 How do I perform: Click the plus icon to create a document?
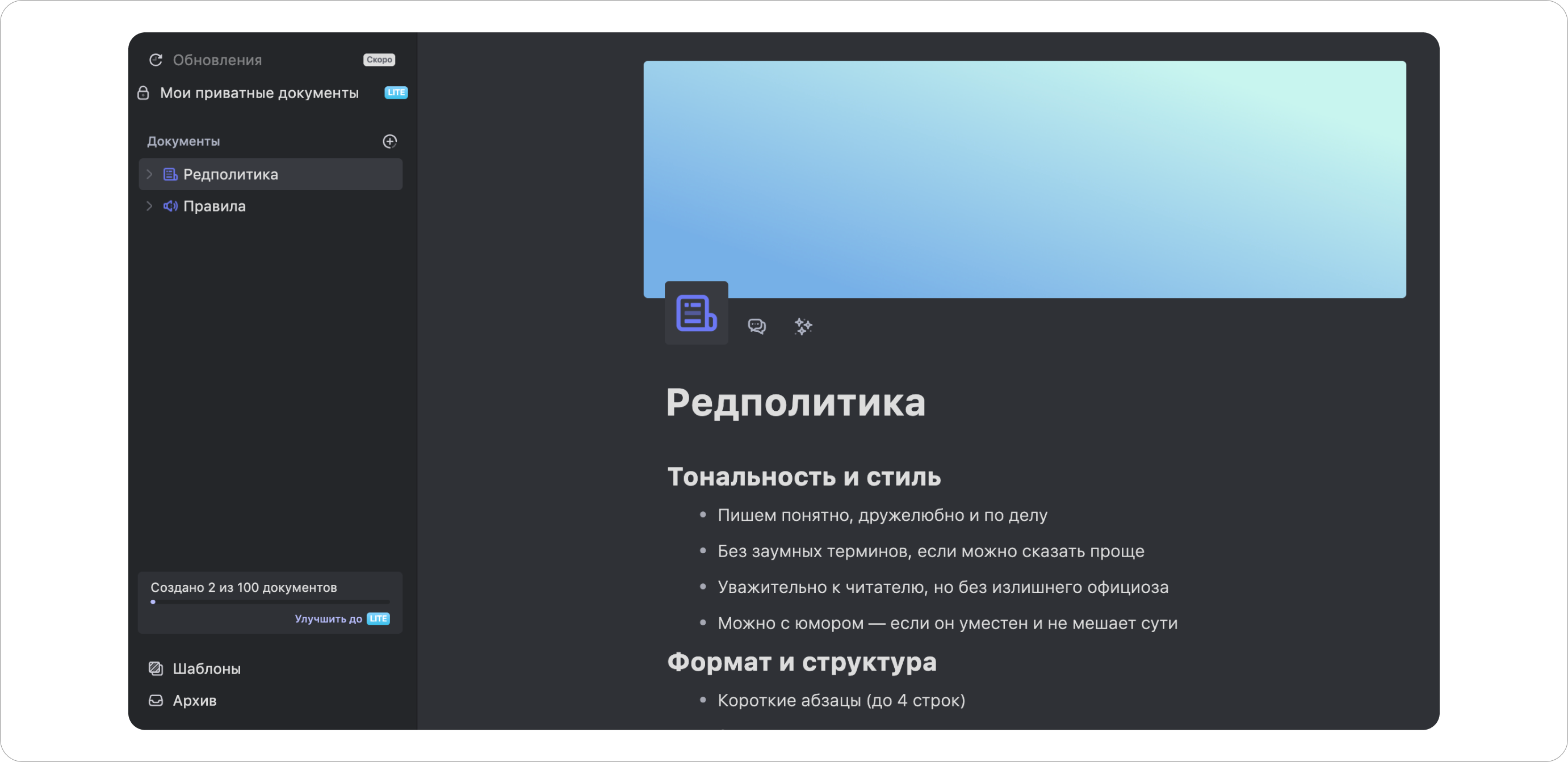[x=389, y=141]
